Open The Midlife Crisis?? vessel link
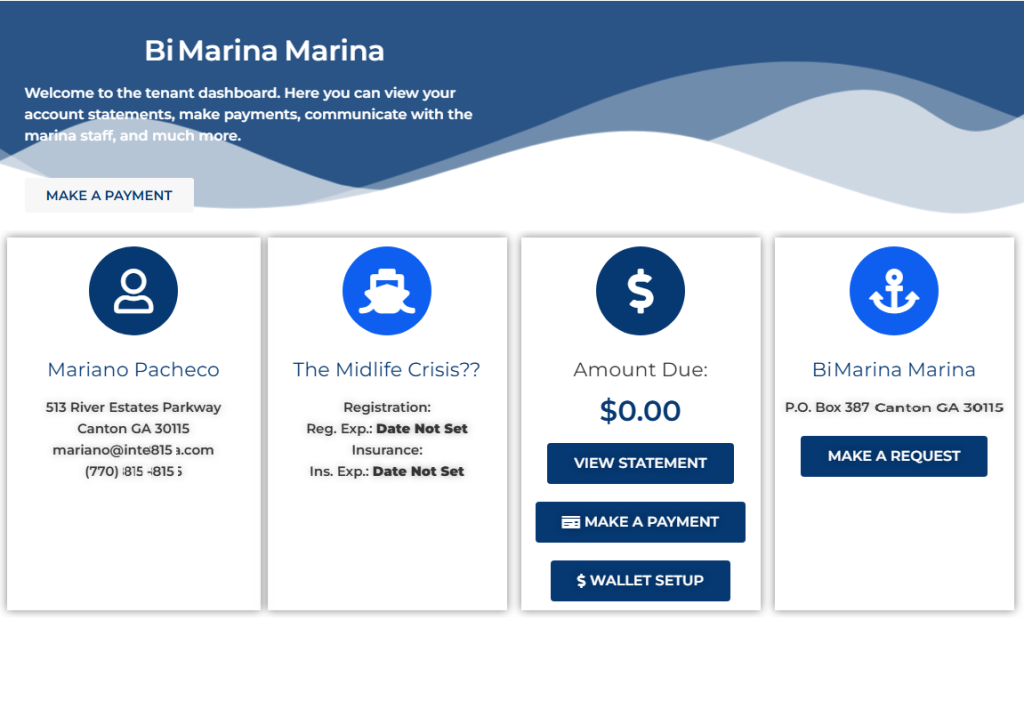The width and height of the screenshot is (1024, 701). coord(386,370)
